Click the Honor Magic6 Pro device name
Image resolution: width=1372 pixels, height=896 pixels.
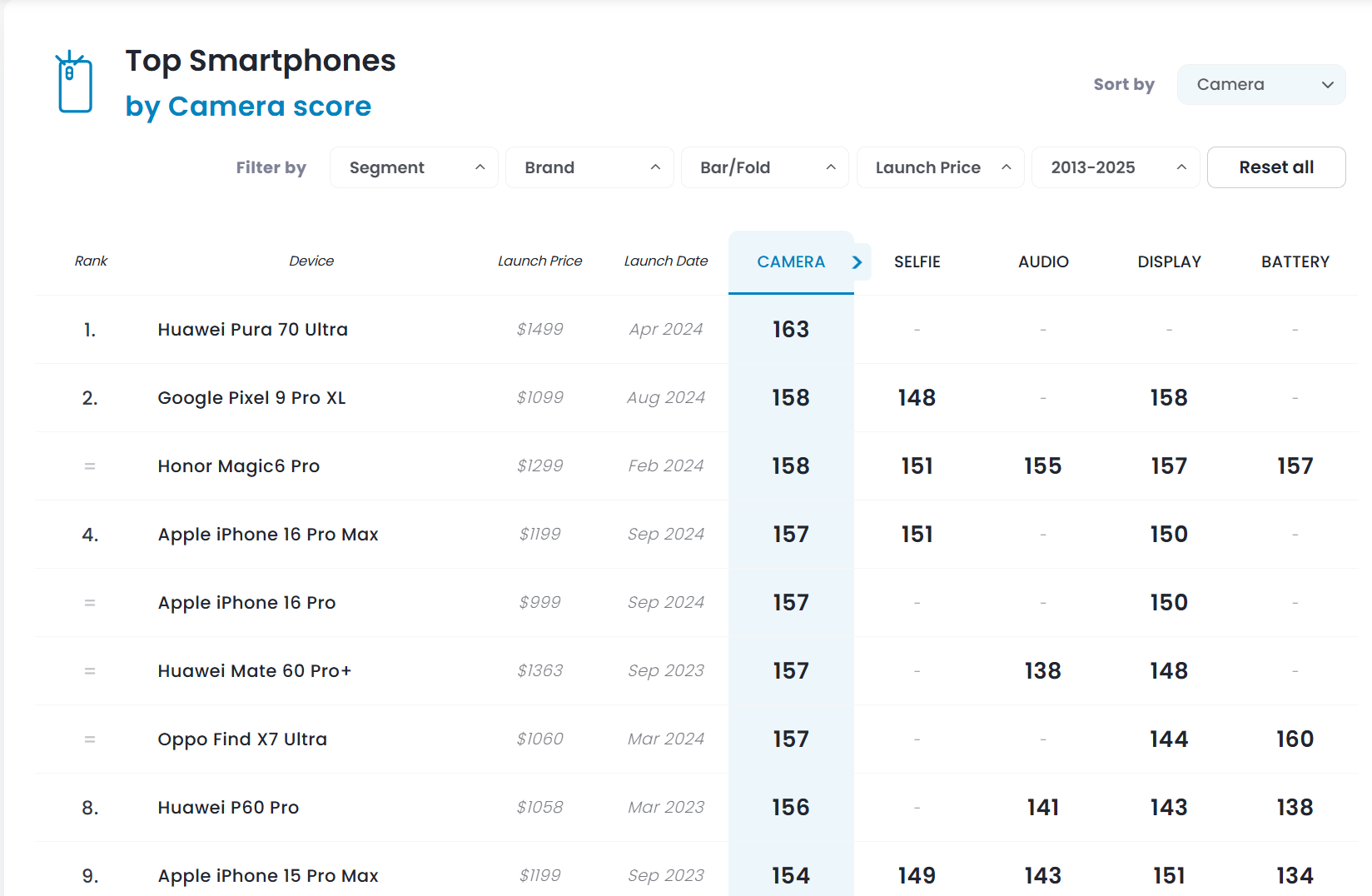coord(238,466)
